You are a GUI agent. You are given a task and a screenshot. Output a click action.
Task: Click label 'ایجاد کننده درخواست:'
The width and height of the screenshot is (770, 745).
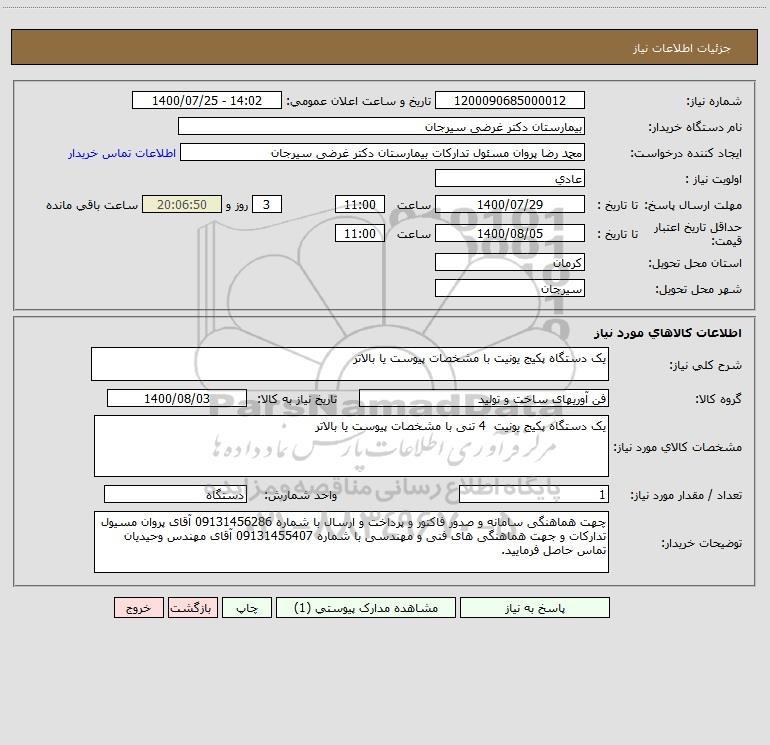coord(686,154)
